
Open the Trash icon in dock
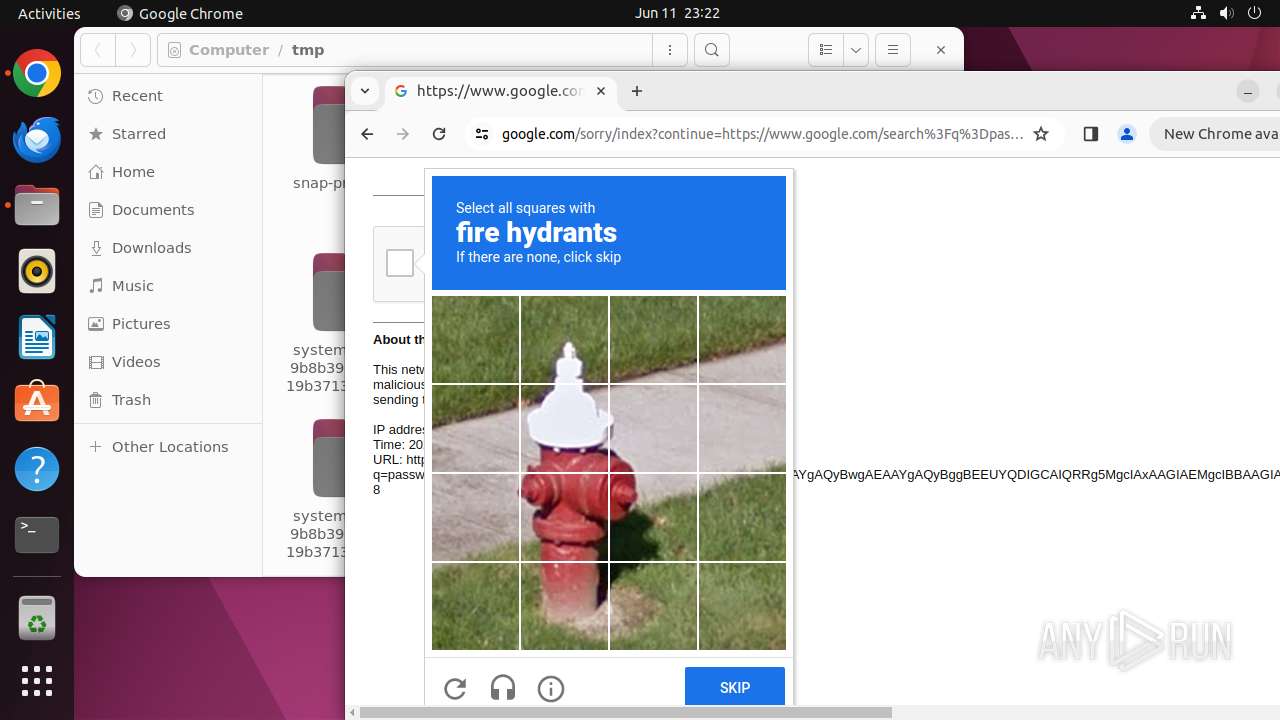point(37,617)
